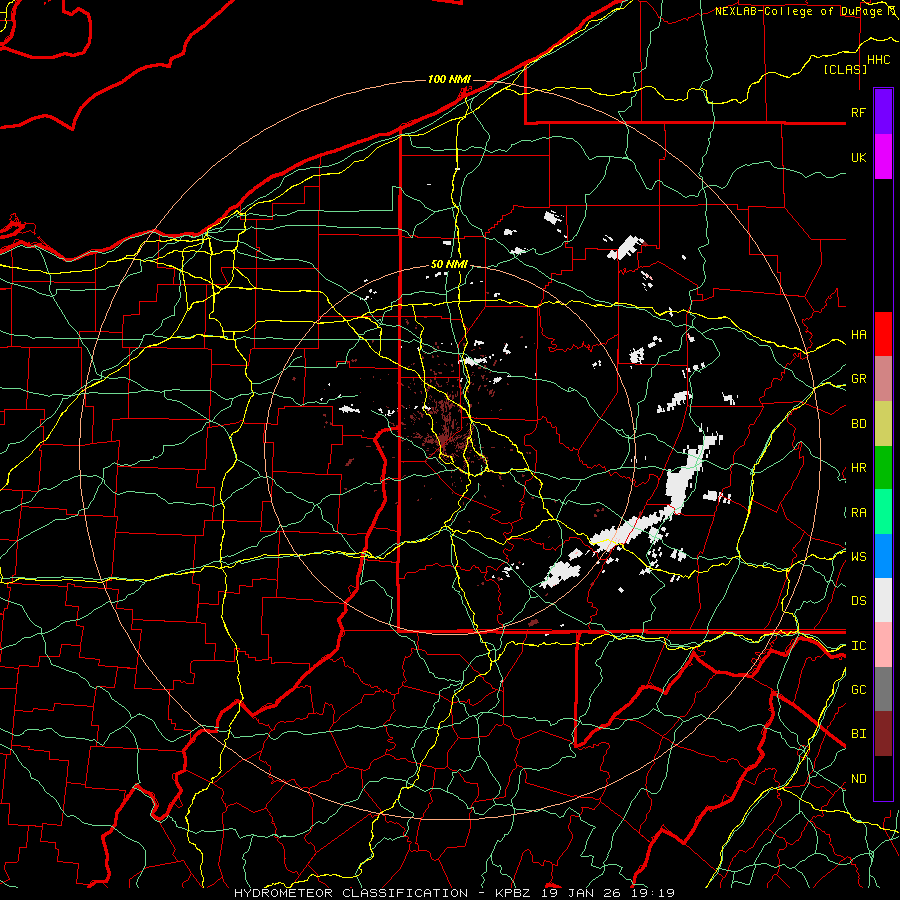Click the 'WS' legend label text
This screenshot has width=900, height=900.
point(858,556)
